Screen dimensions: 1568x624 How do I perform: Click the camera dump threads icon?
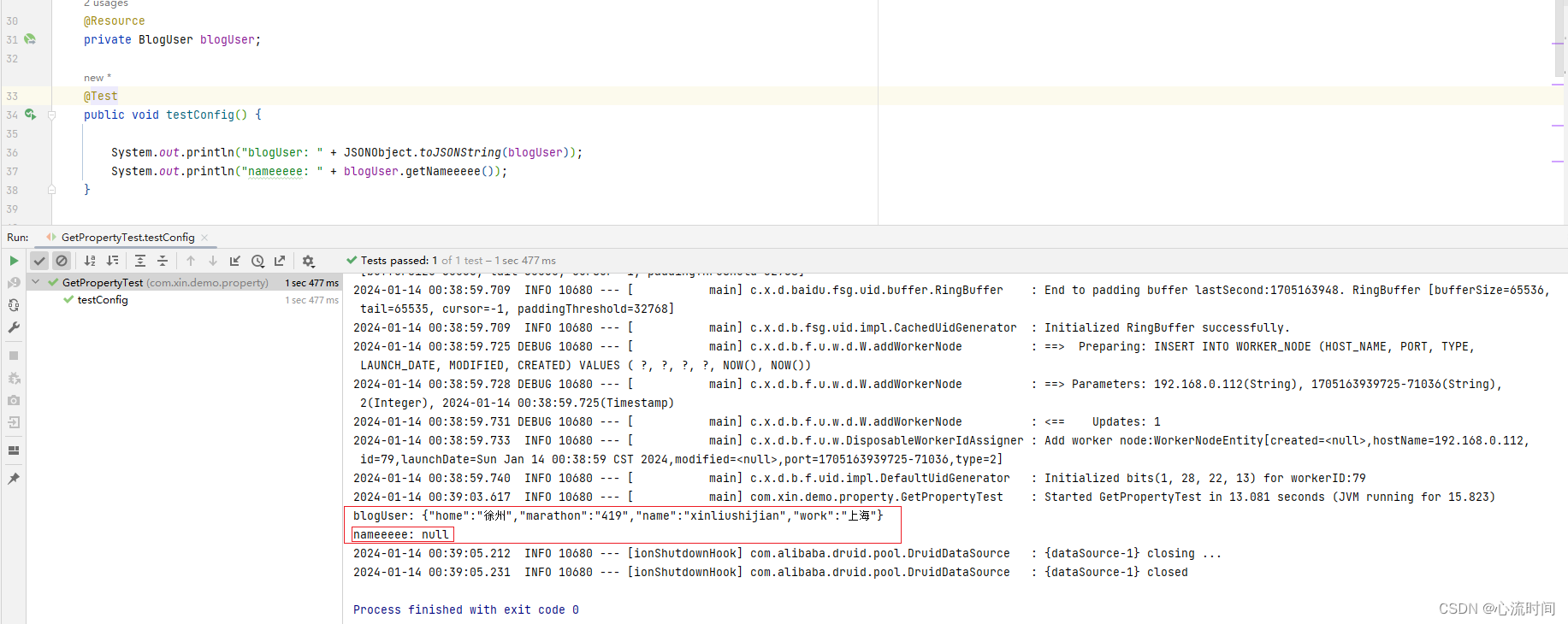point(14,400)
